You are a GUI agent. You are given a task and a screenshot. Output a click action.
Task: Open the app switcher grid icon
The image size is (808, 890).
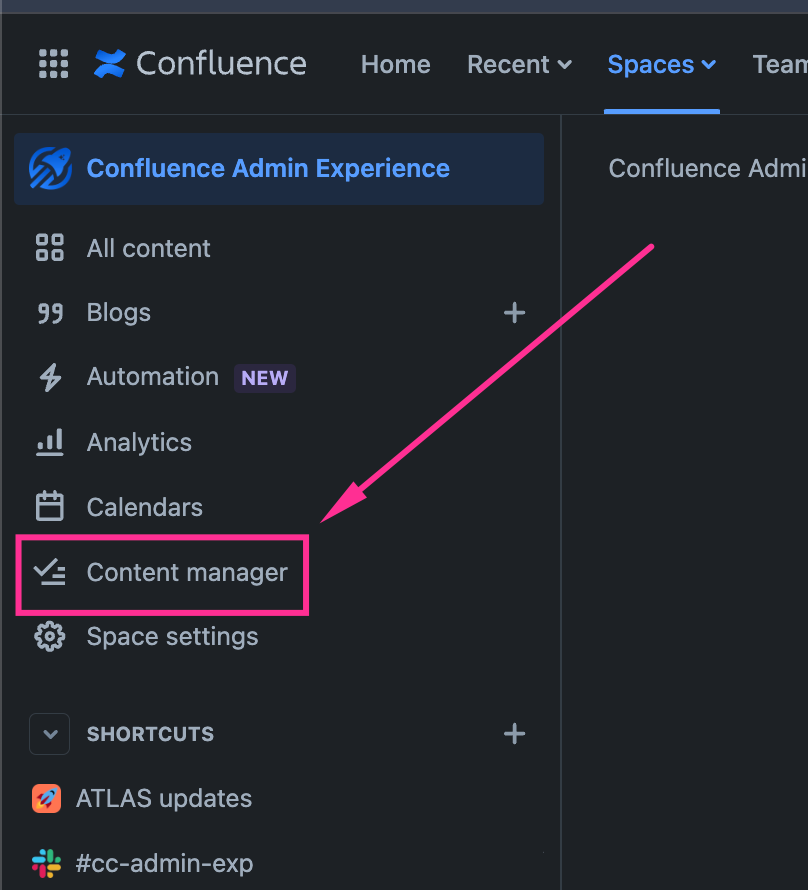coord(53,64)
